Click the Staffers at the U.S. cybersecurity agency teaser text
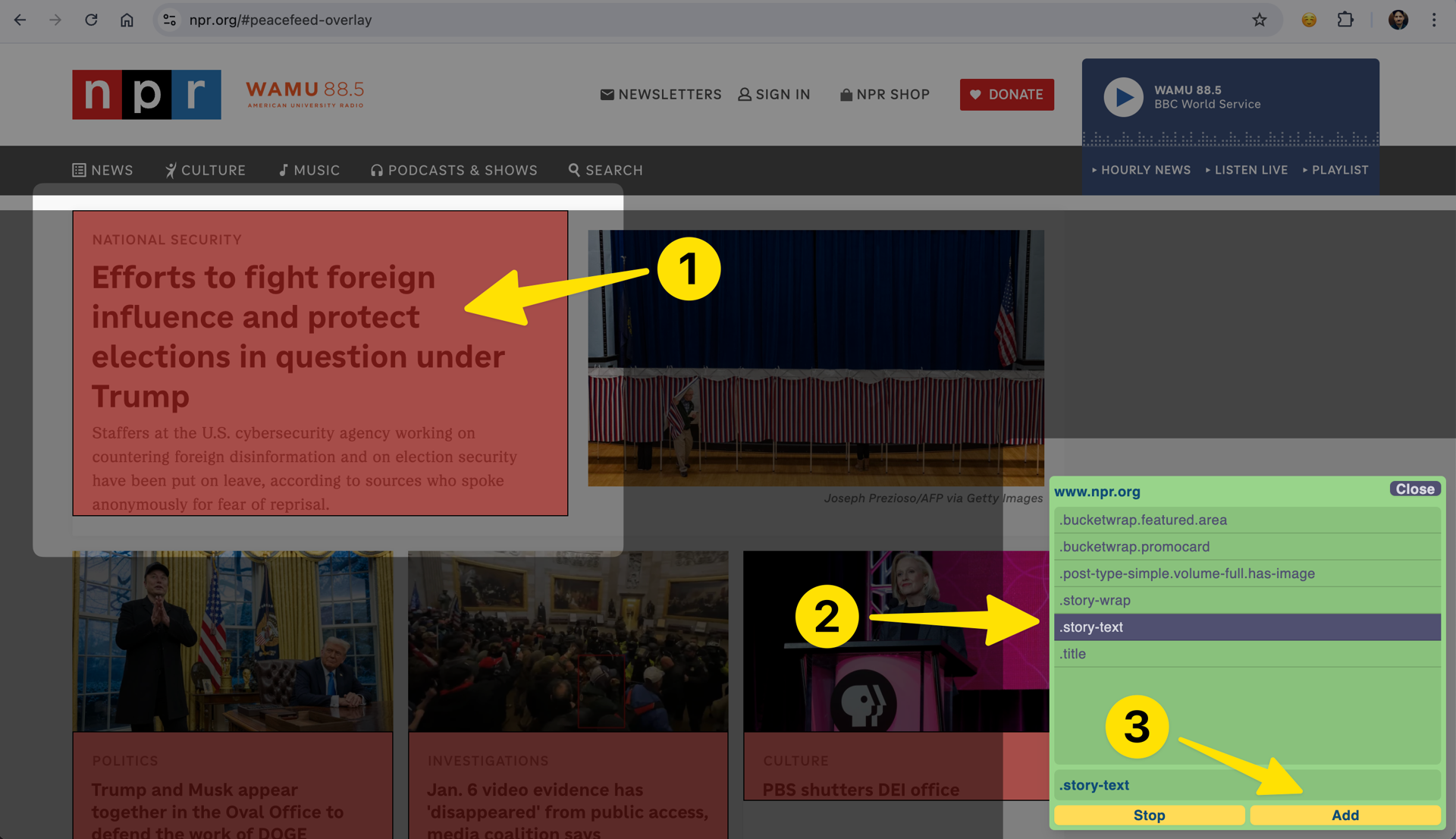The image size is (1456, 839). pyautogui.click(x=304, y=468)
